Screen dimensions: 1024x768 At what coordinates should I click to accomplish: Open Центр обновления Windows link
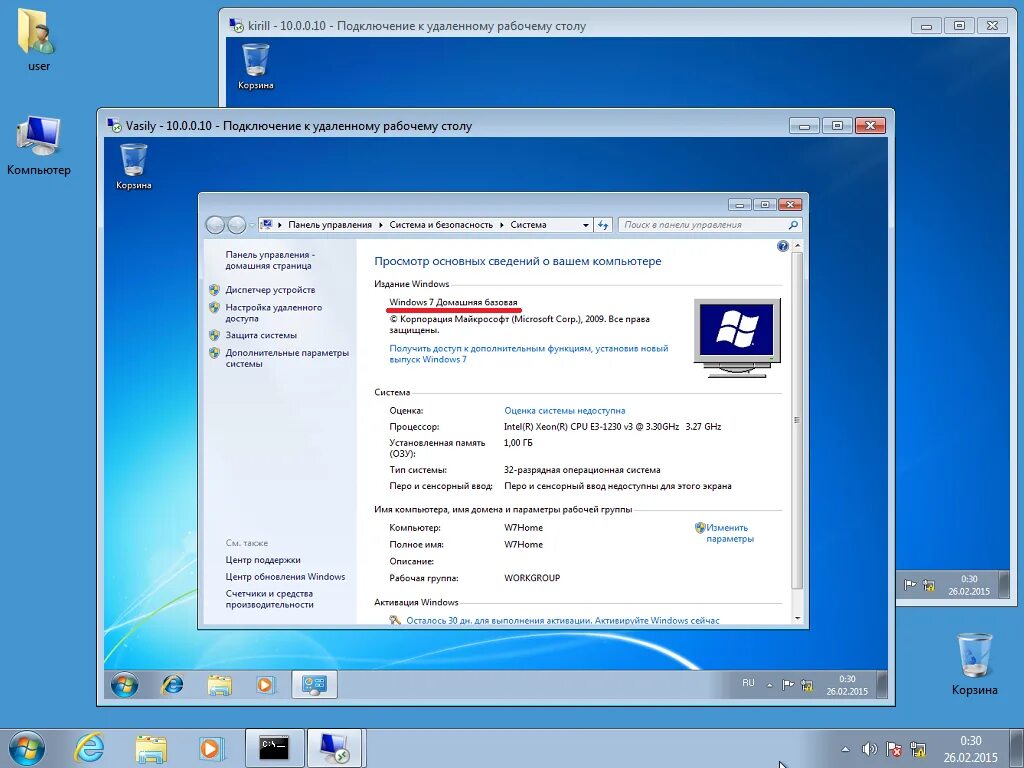pyautogui.click(x=285, y=577)
